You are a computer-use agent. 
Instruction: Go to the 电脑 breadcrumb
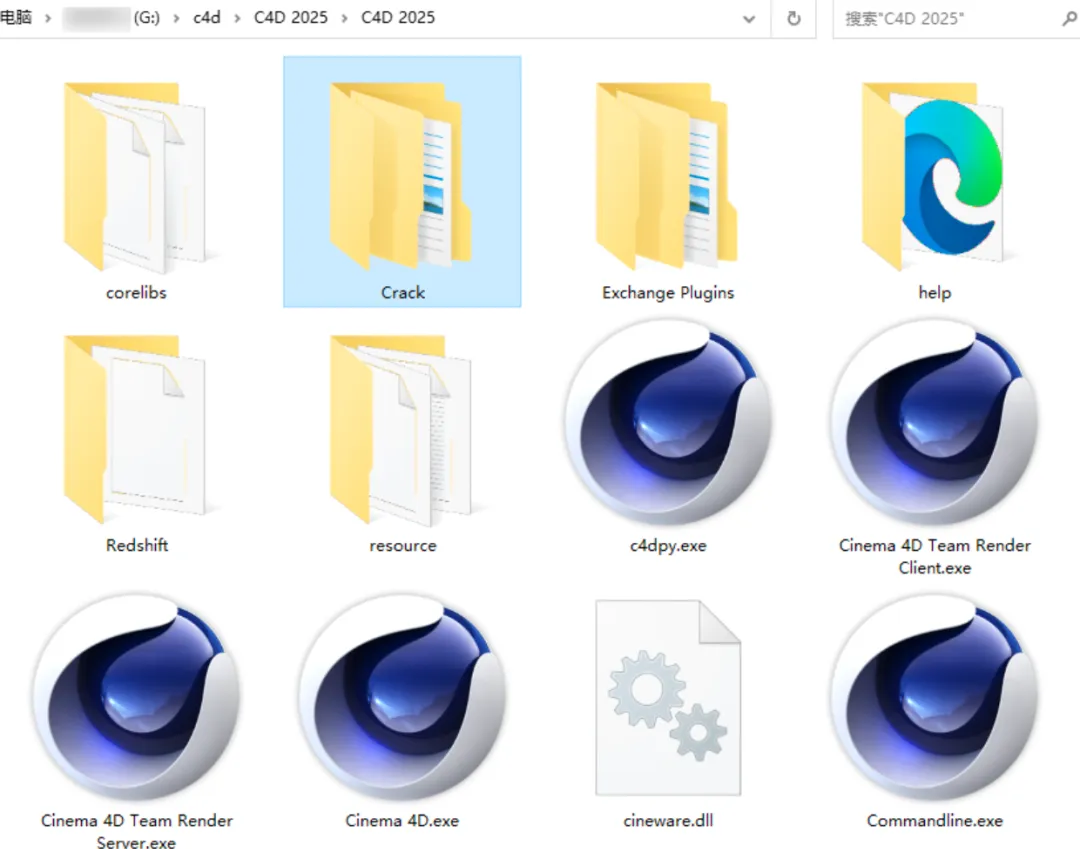16,17
